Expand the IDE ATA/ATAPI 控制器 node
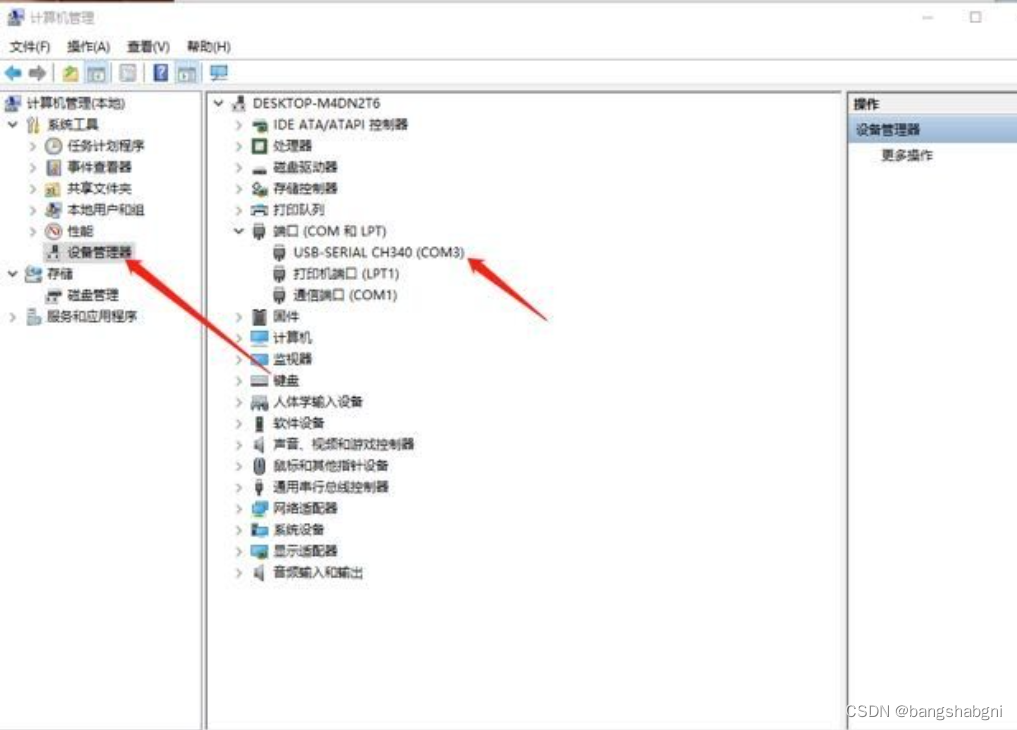Screen dimensions: 1017x730 [239, 124]
